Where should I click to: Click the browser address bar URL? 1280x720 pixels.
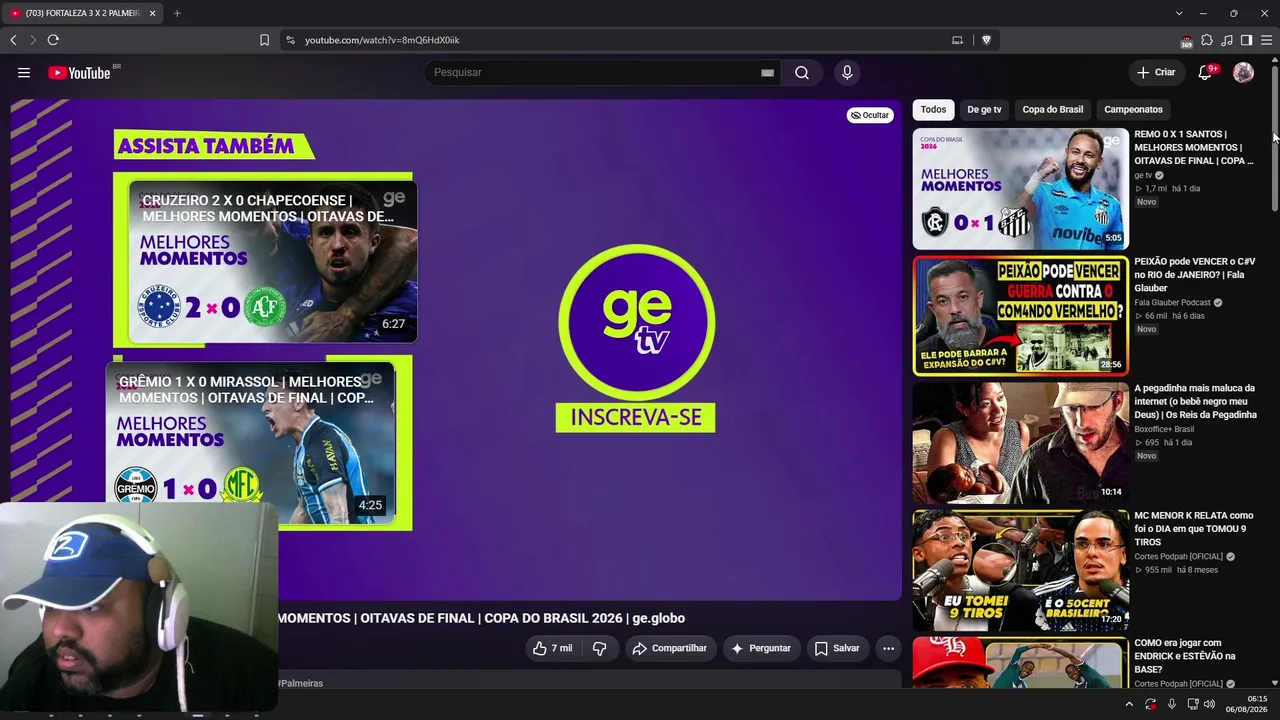click(382, 40)
